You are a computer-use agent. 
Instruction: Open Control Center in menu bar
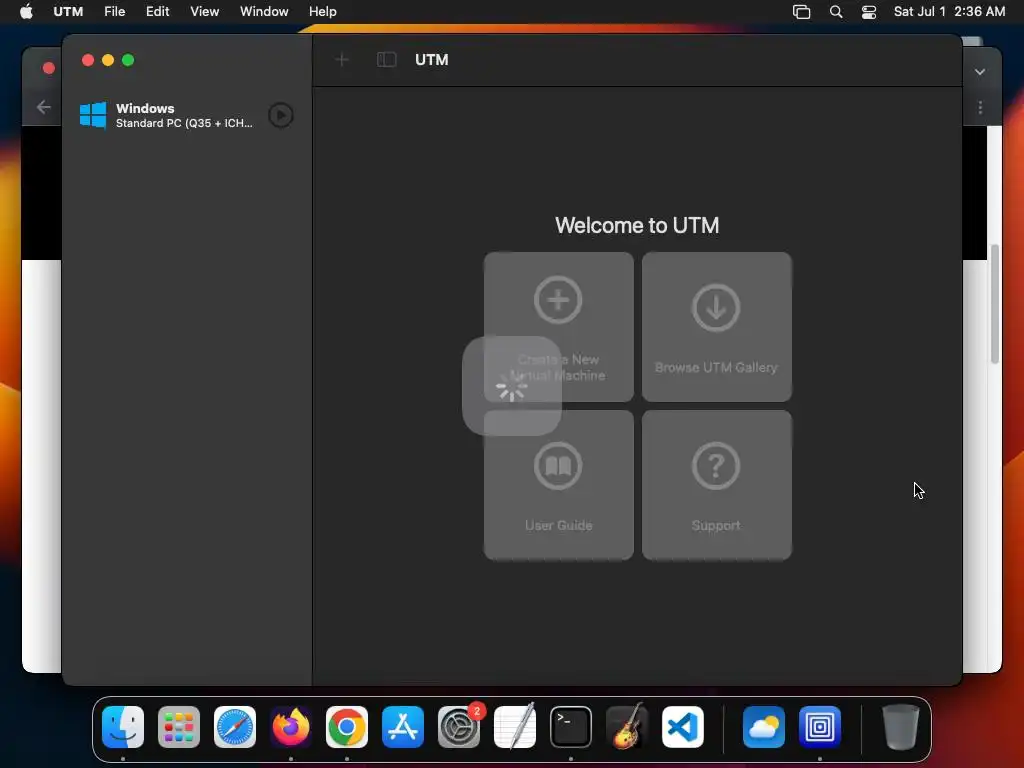pyautogui.click(x=869, y=12)
